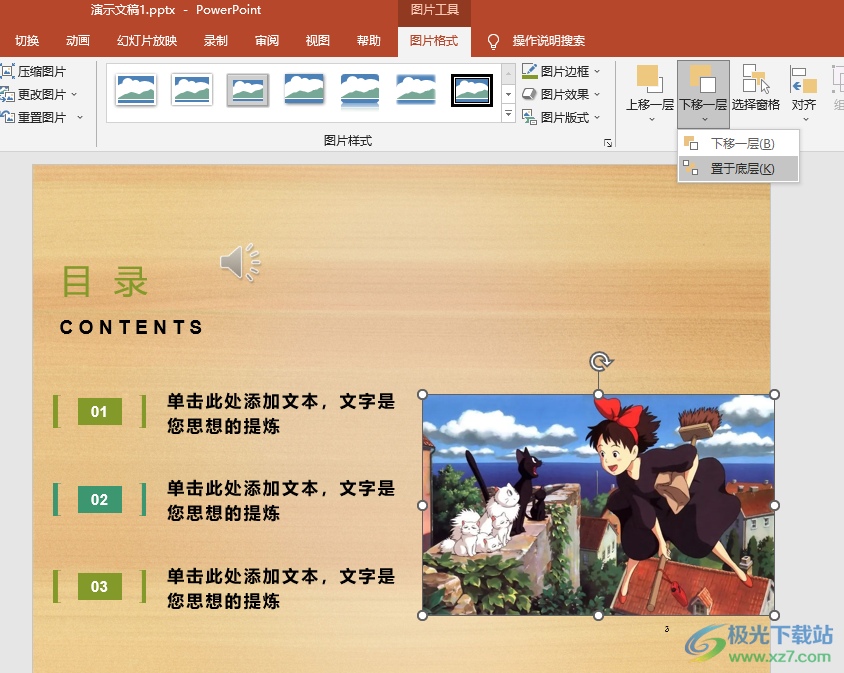This screenshot has height=673, width=844.
Task: Apply the second picture style thumbnail
Action: 192,89
